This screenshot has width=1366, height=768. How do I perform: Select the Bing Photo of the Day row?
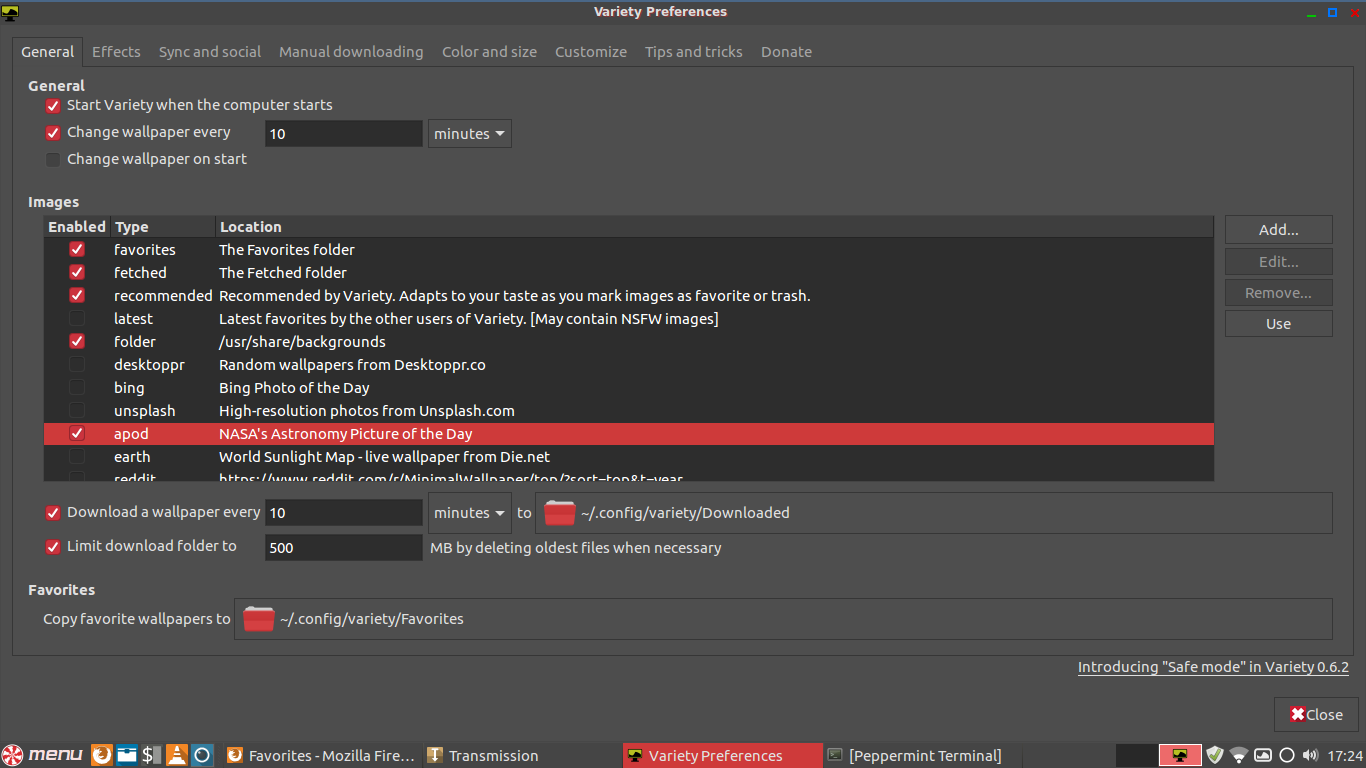(x=629, y=388)
